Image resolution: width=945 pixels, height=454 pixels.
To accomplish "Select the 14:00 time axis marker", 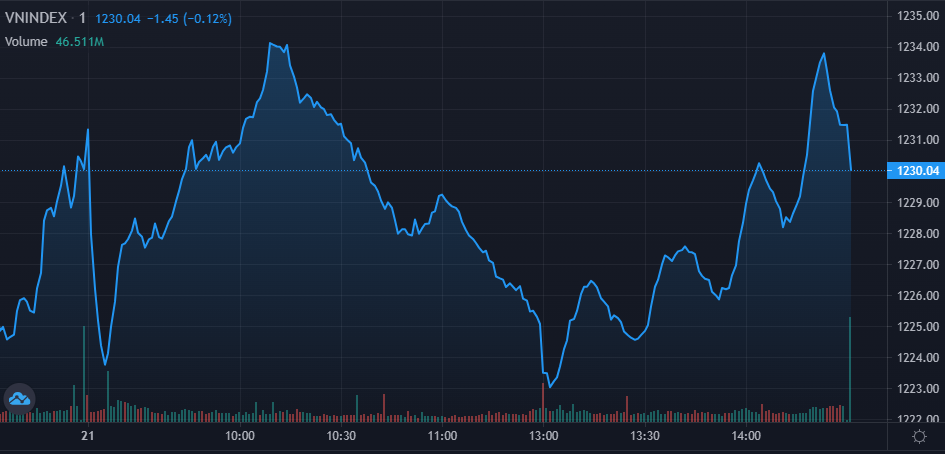I will (x=746, y=436).
